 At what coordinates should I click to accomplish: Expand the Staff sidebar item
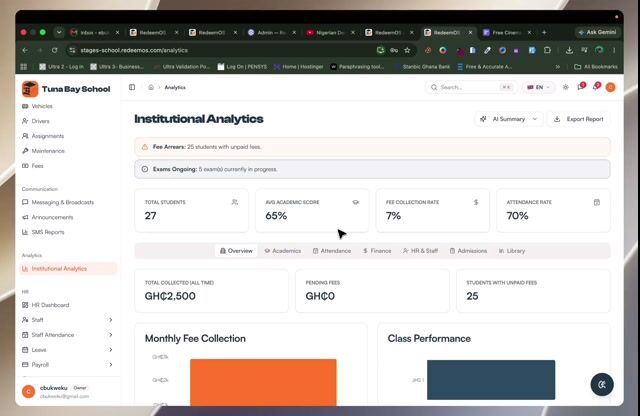67,320
